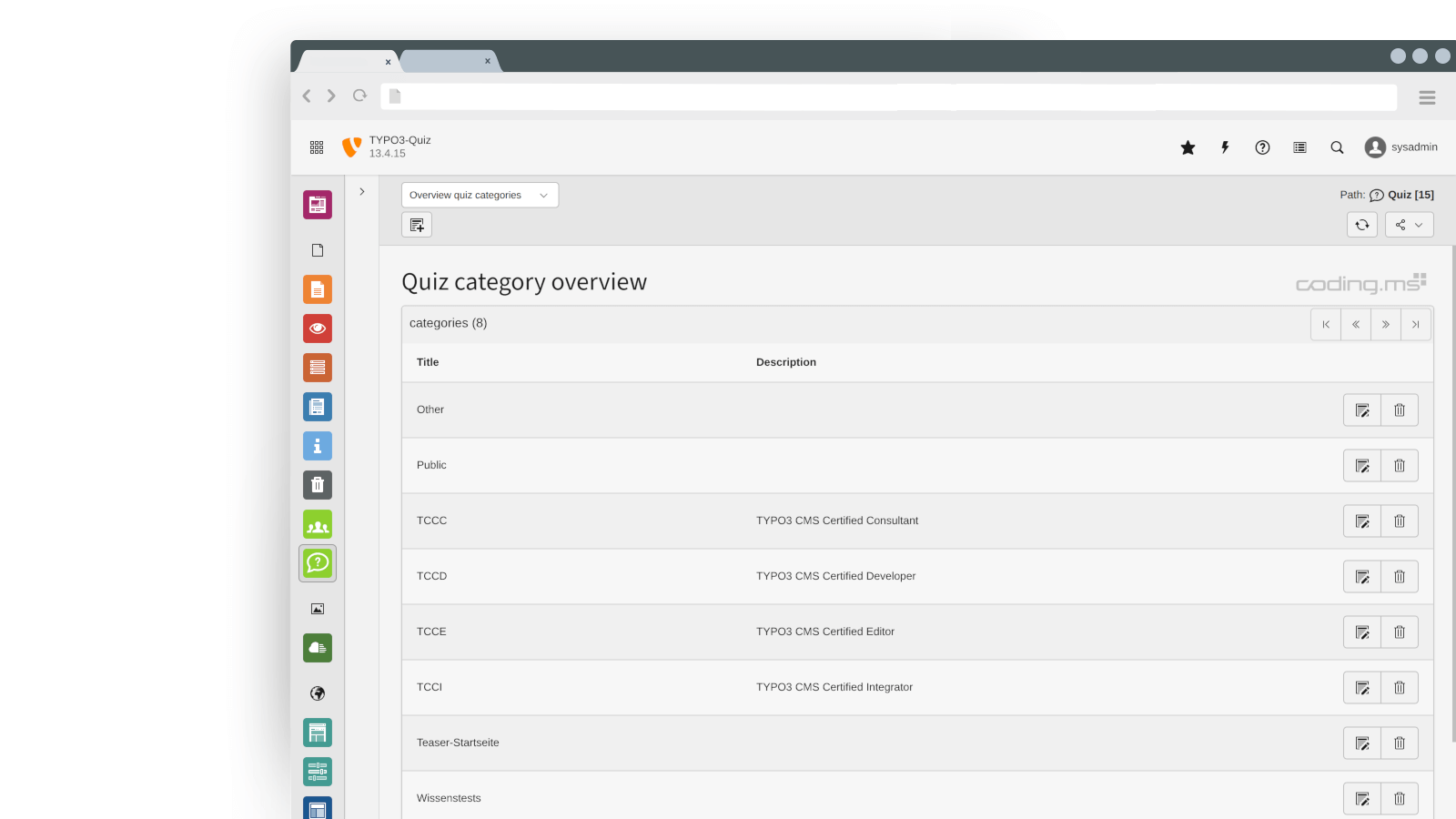The image size is (1456, 819).
Task: Go forward in browser history
Action: (x=331, y=96)
